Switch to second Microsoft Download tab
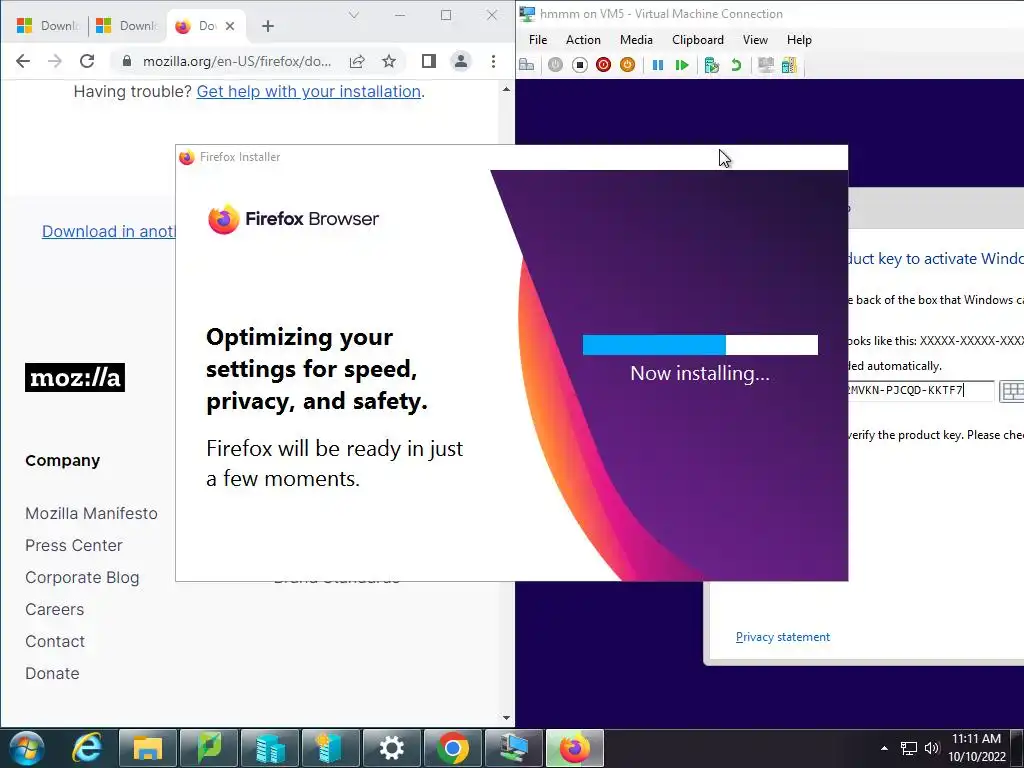1024x768 pixels. (x=127, y=26)
